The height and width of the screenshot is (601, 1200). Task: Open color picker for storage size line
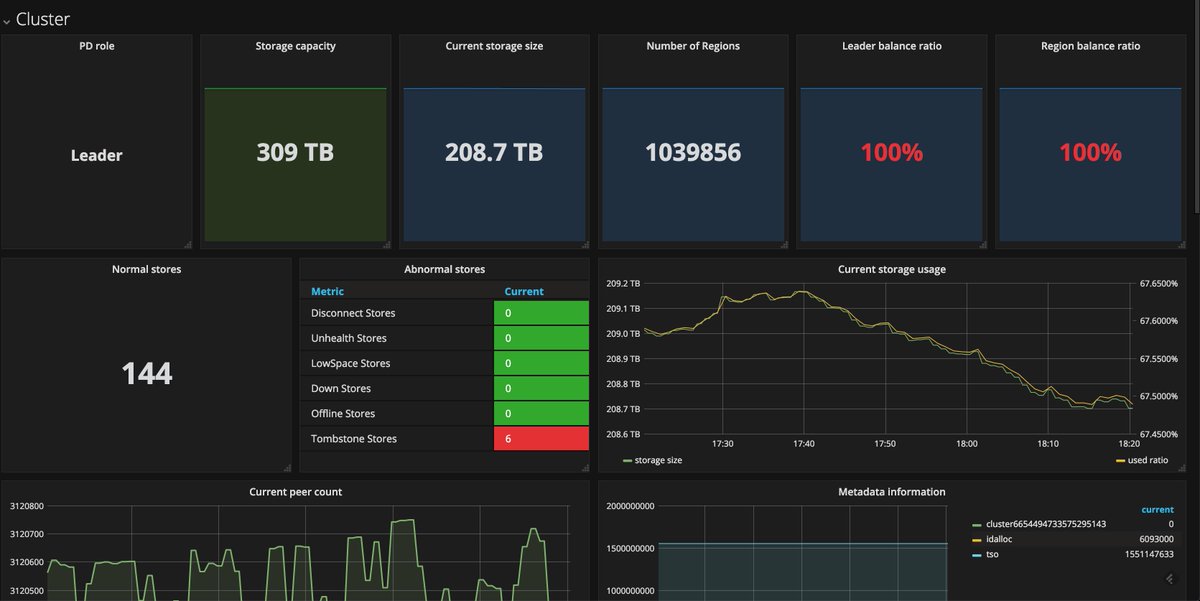[x=627, y=462]
